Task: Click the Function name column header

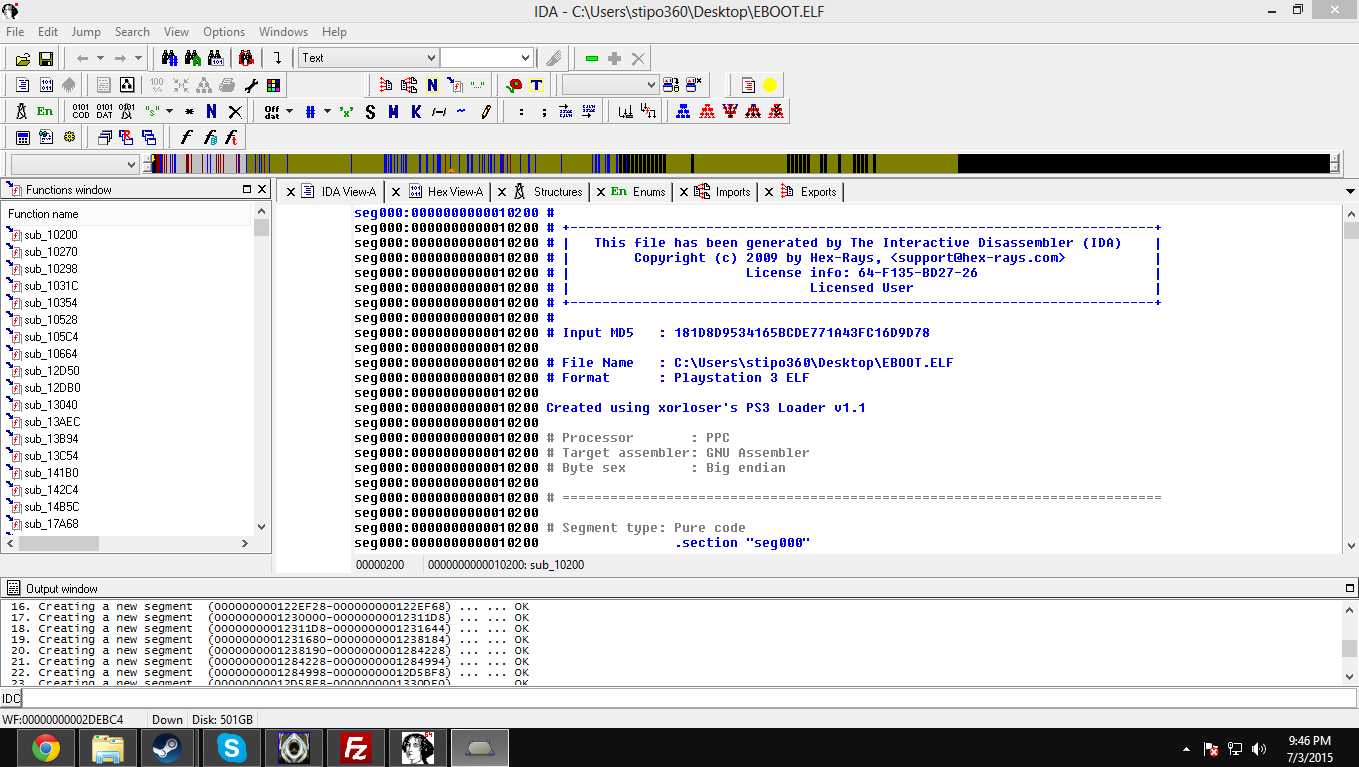Action: pyautogui.click(x=127, y=214)
